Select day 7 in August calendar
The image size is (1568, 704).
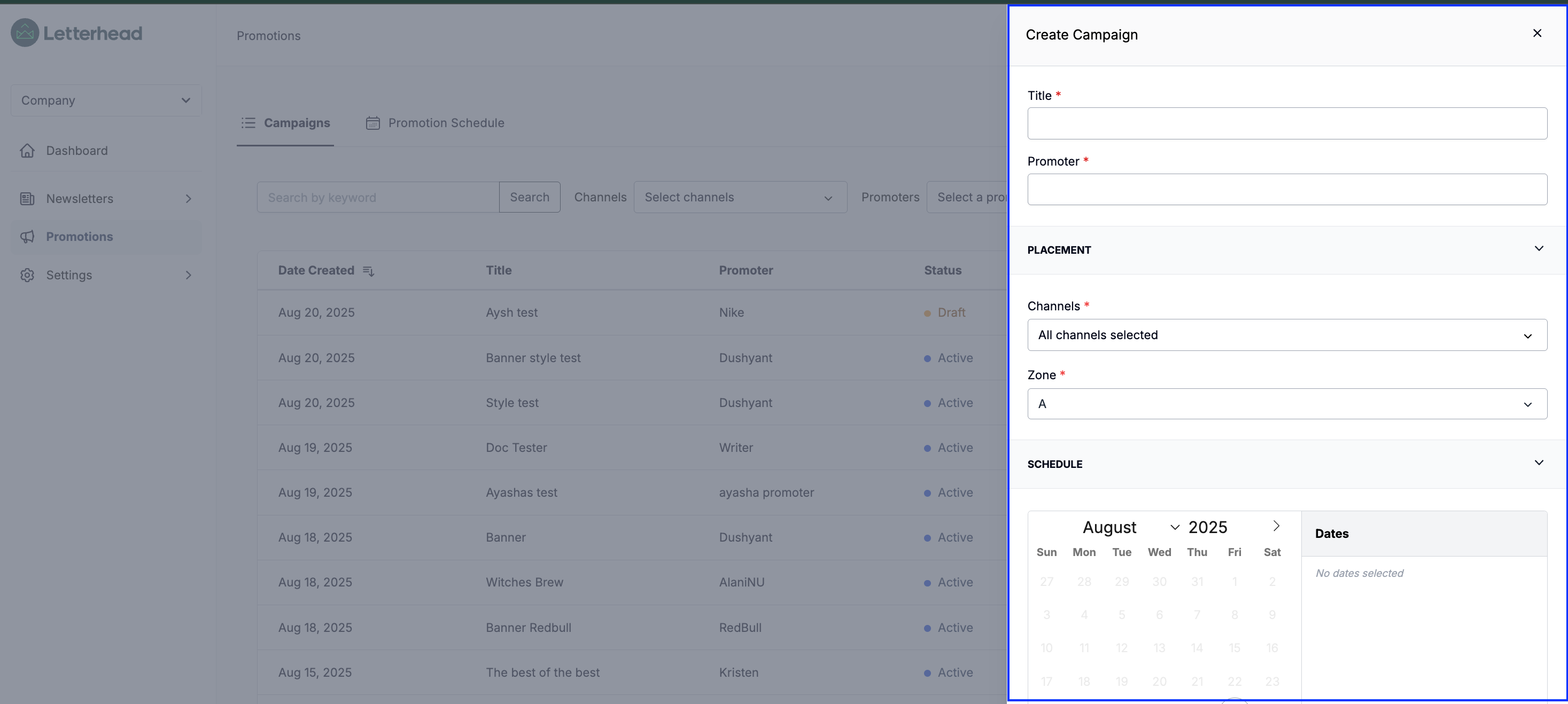click(x=1197, y=615)
